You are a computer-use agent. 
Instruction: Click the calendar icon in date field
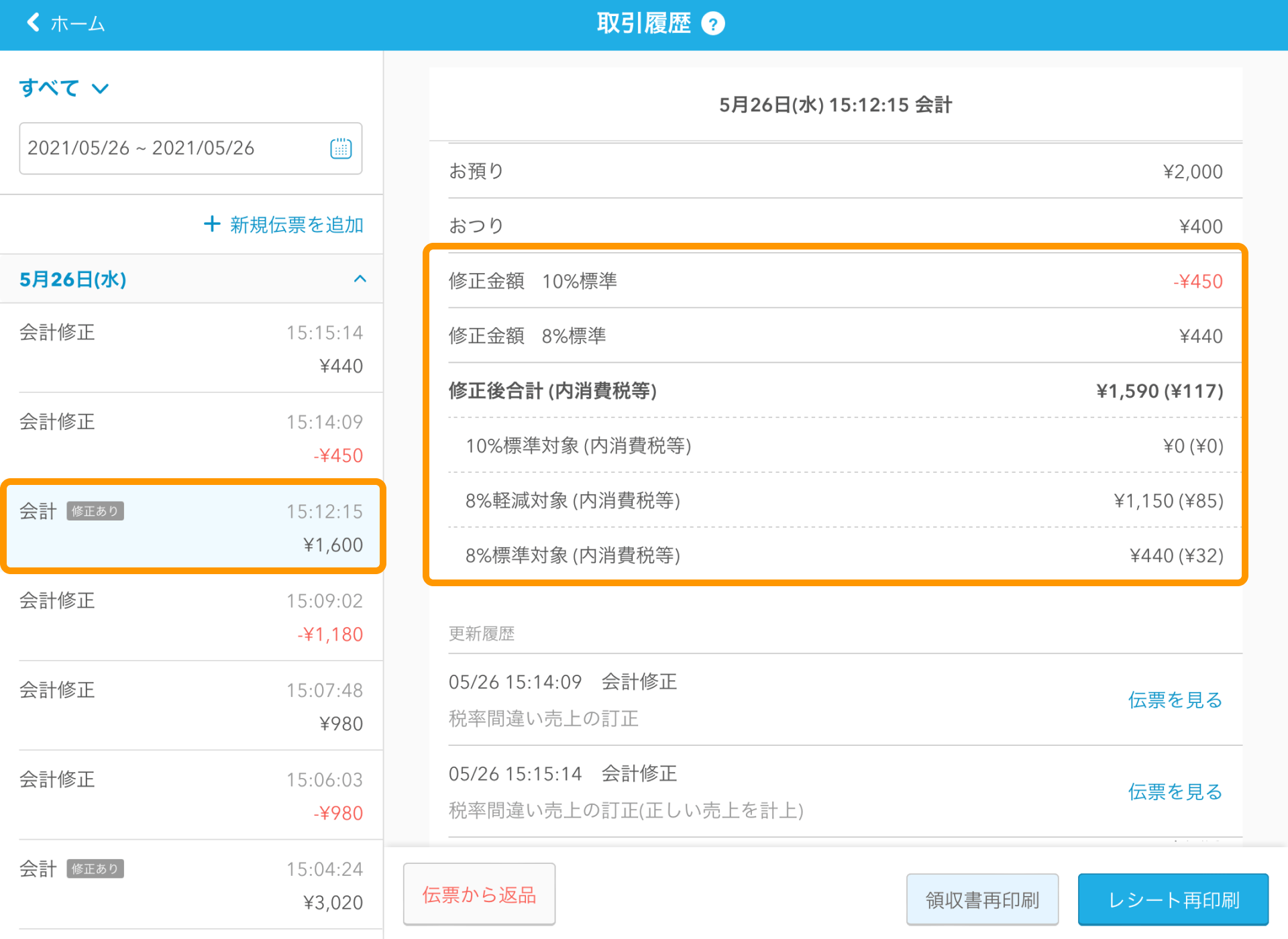click(341, 148)
